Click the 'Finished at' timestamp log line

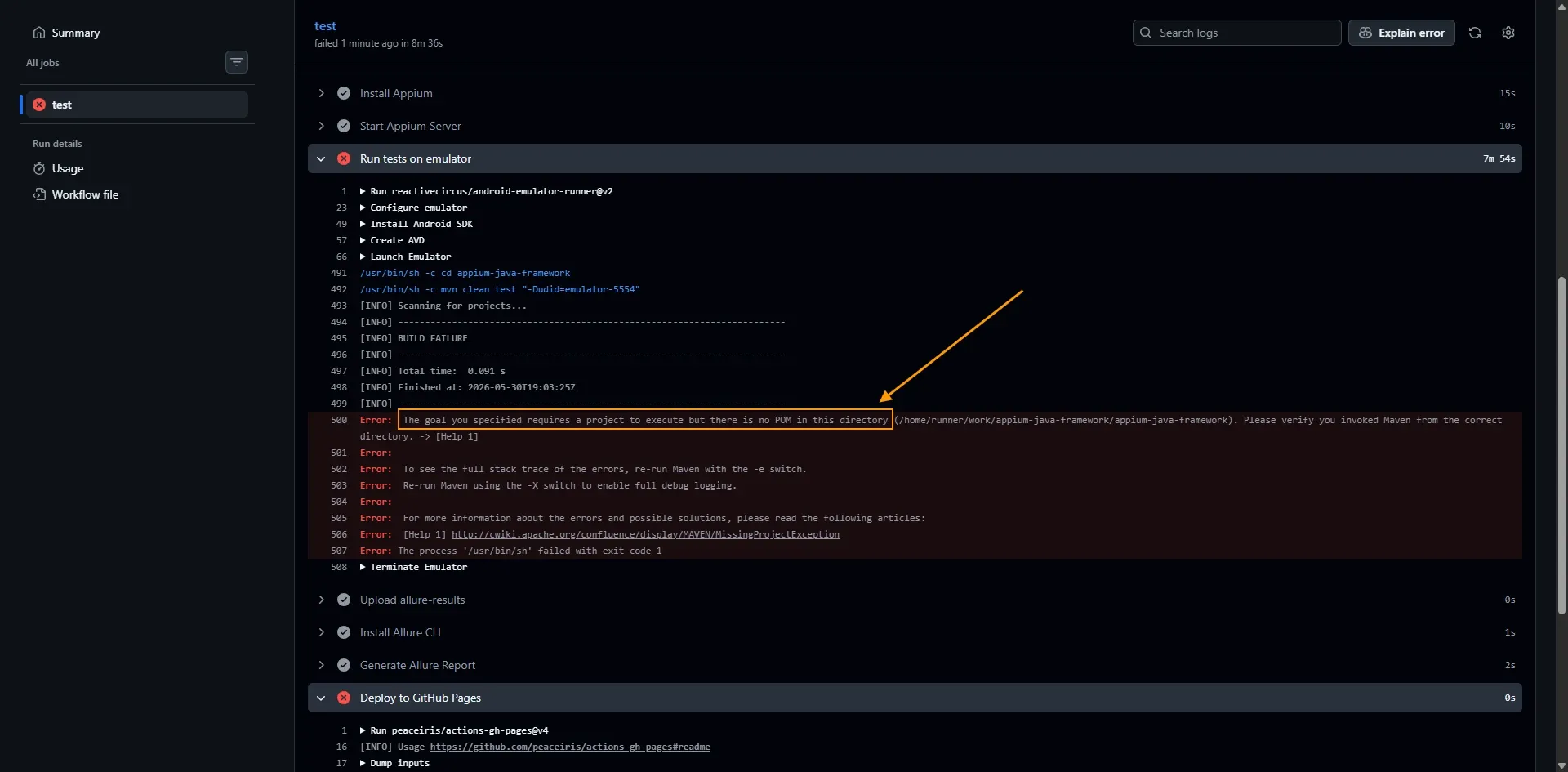pos(468,387)
